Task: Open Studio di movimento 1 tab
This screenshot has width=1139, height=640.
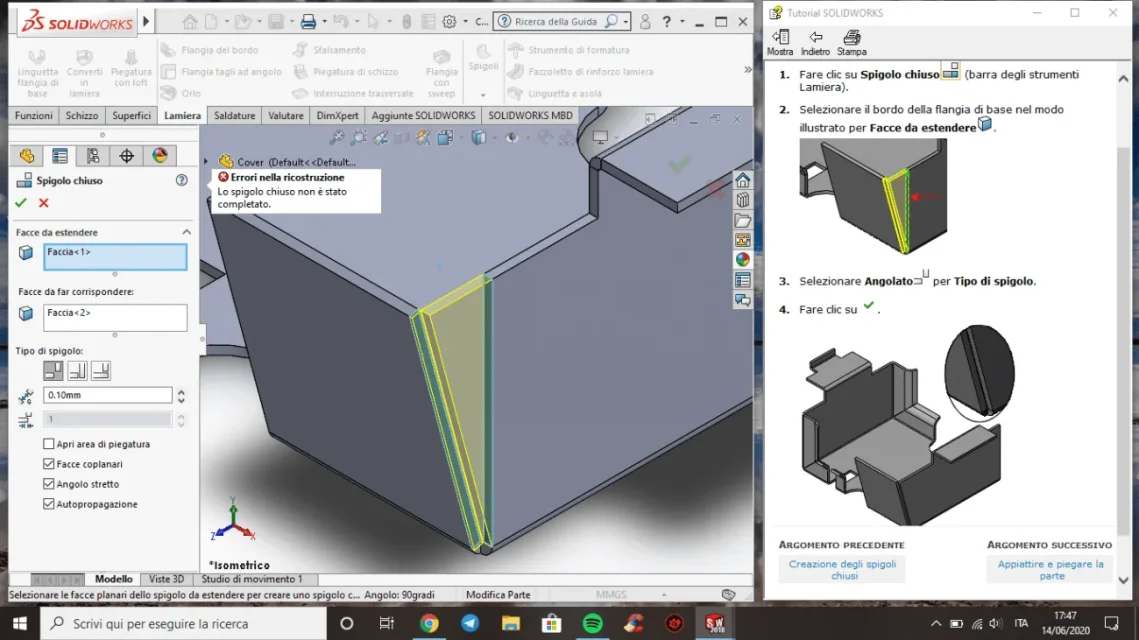Action: [251, 579]
